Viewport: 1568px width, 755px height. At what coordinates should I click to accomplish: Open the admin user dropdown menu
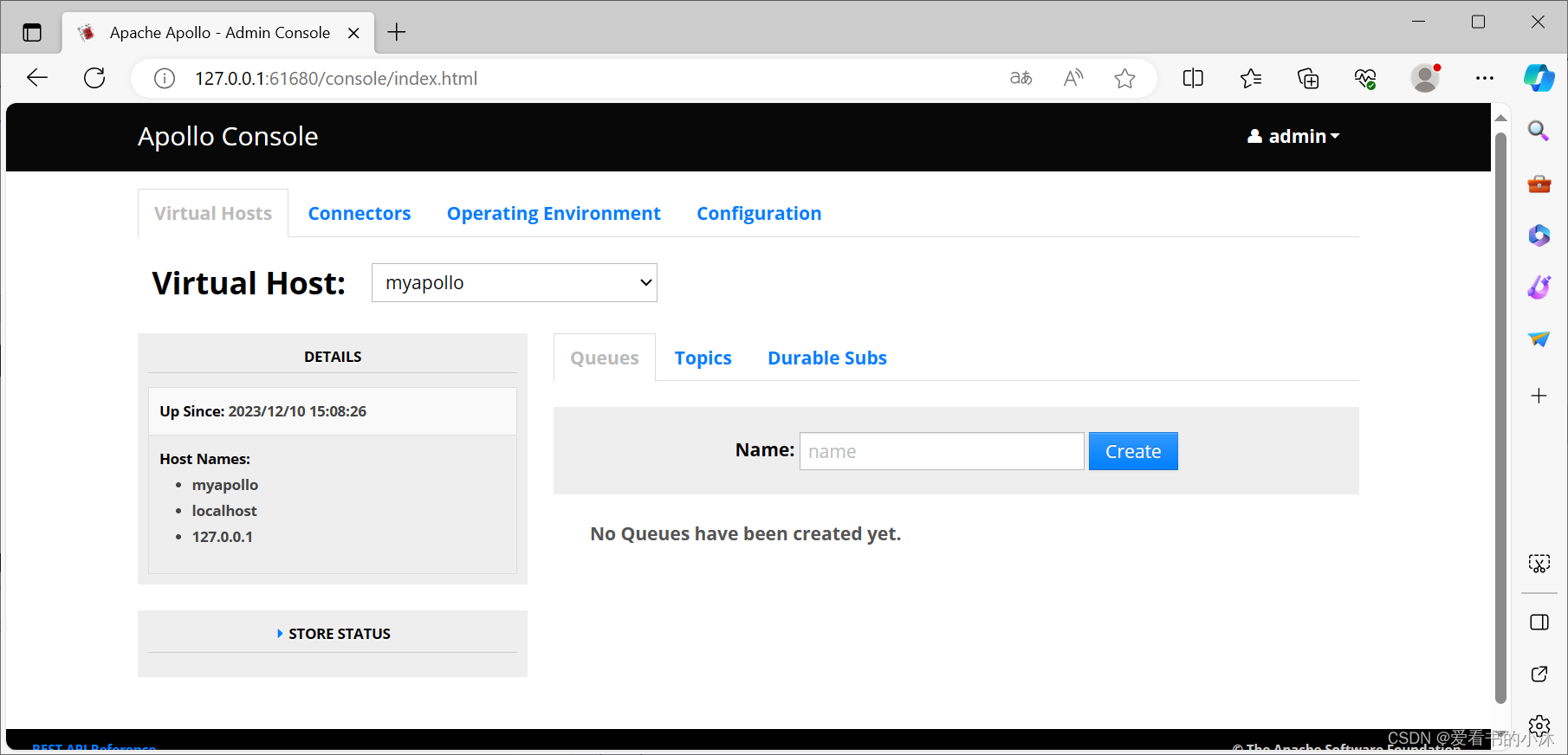(1293, 136)
